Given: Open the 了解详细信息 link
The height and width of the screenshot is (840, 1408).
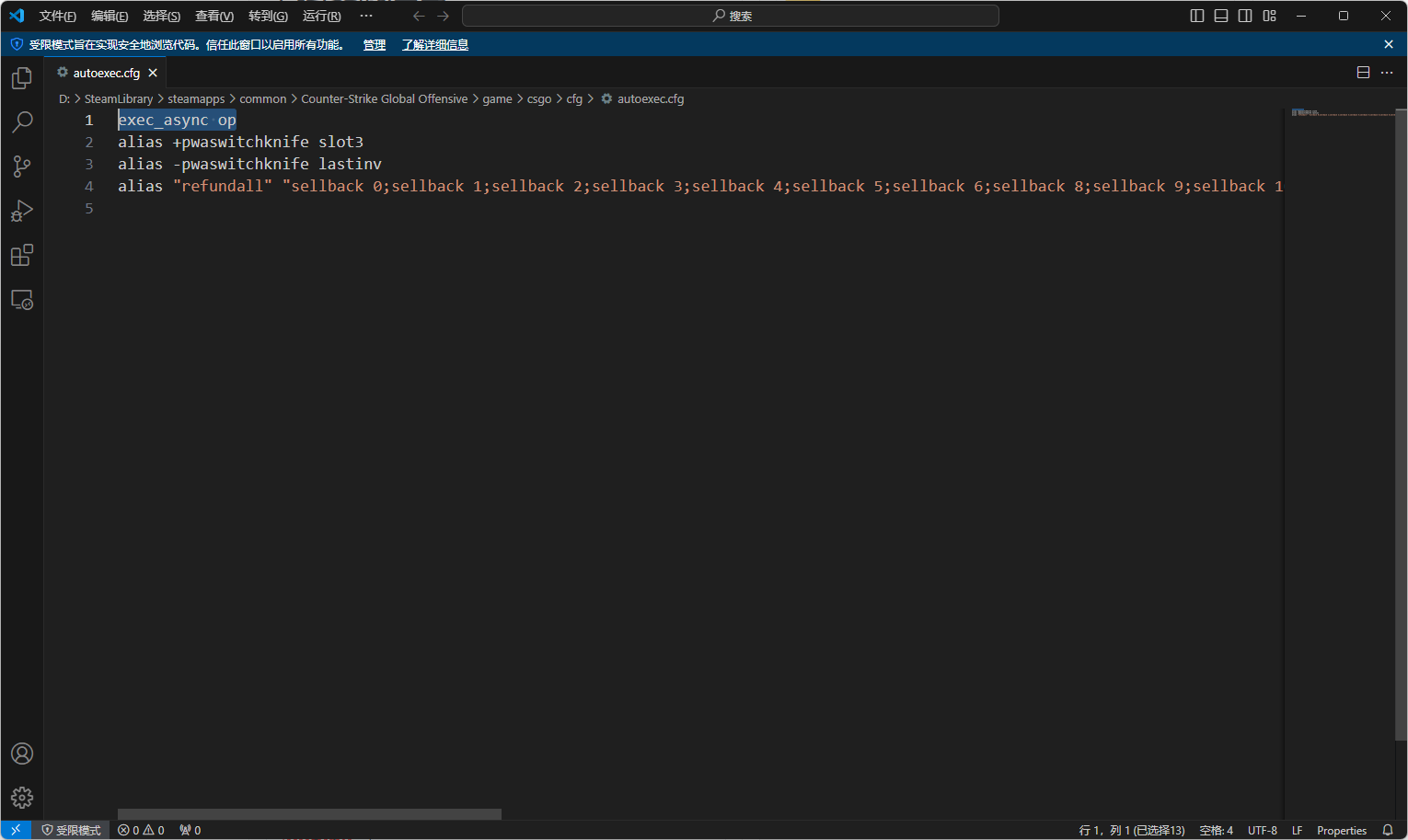Looking at the screenshot, I should coord(434,44).
